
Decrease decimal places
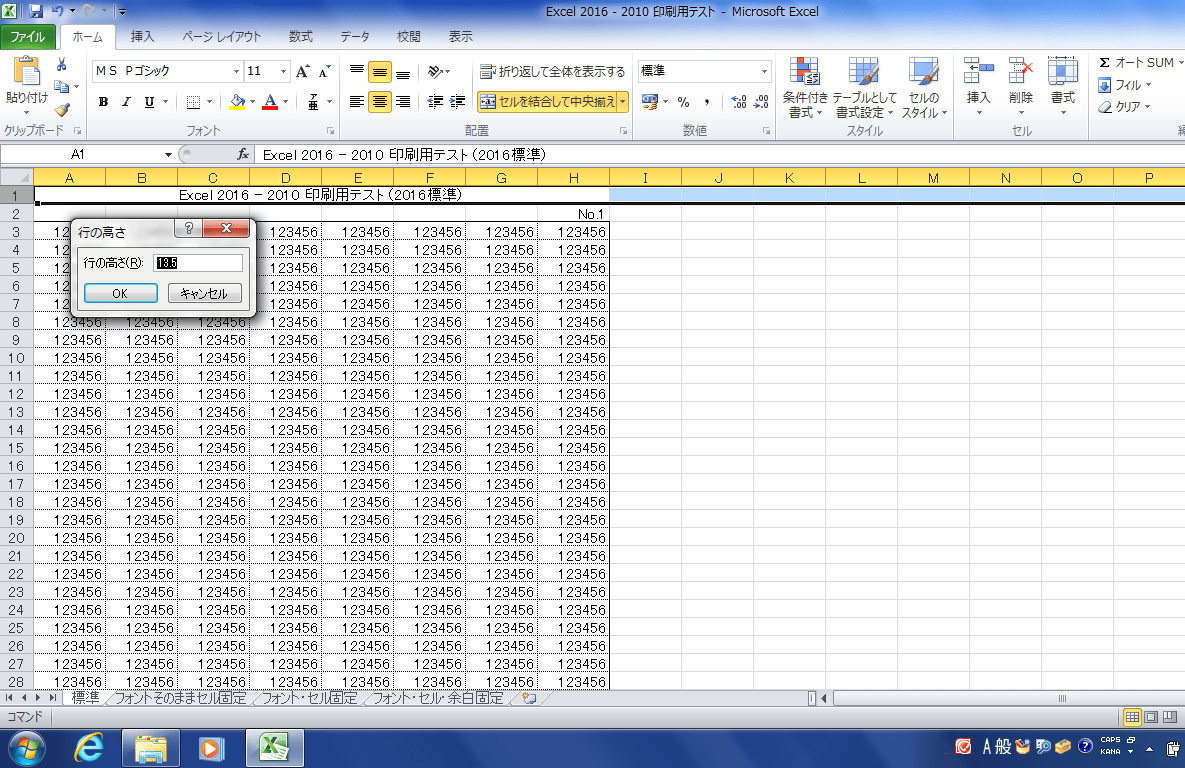tap(761, 101)
